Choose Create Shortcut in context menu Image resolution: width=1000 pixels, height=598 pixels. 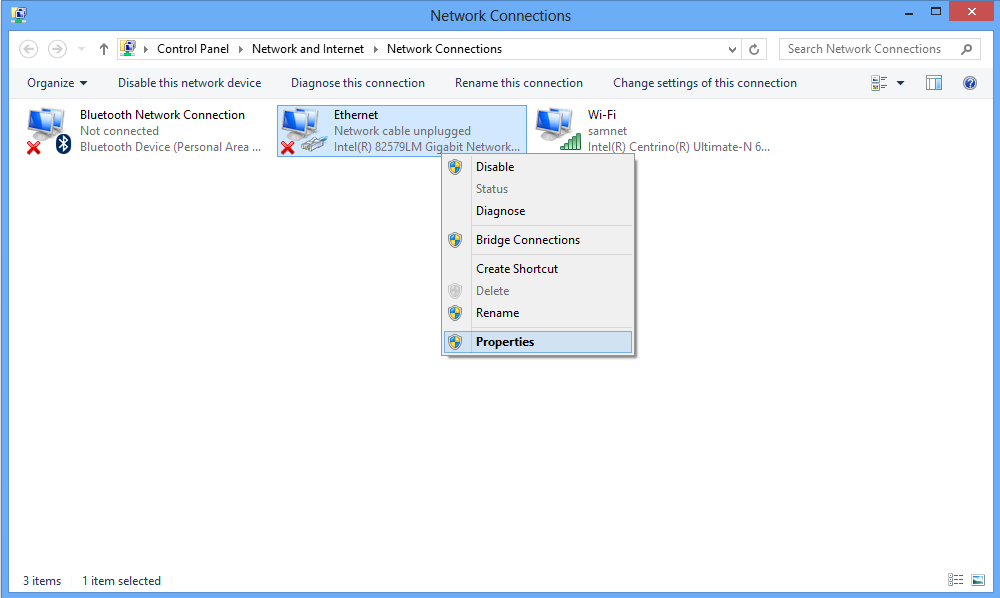pos(538,269)
